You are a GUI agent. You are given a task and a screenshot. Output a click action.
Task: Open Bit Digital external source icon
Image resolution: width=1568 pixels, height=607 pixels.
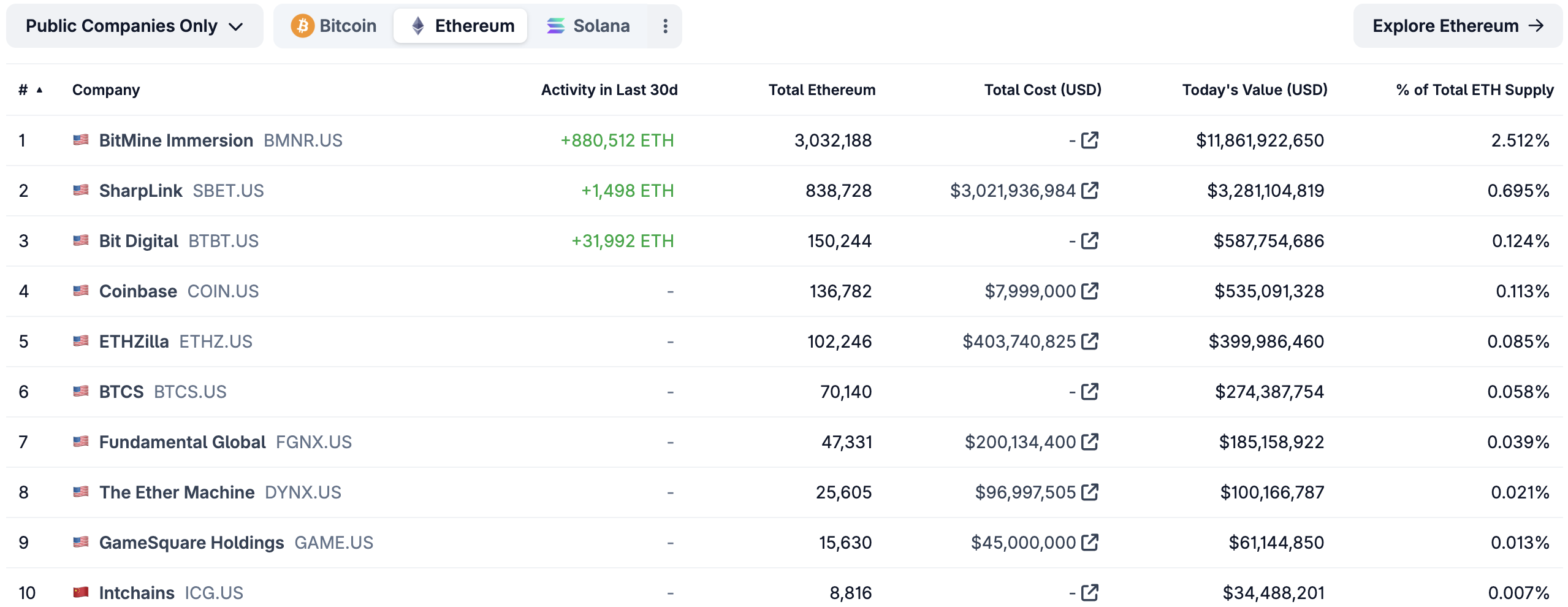[1089, 241]
